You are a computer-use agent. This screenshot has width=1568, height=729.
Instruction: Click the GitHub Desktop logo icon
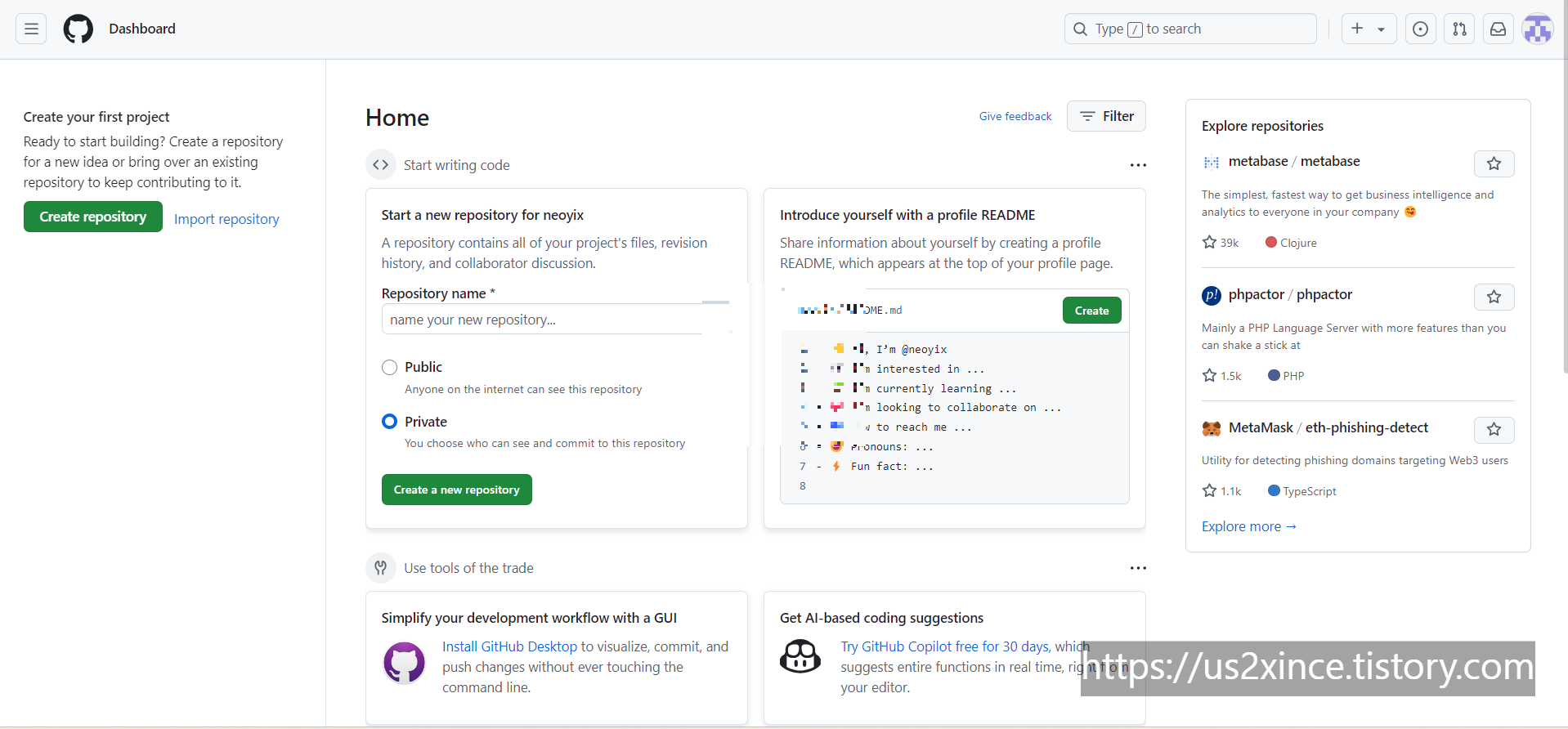[x=405, y=663]
